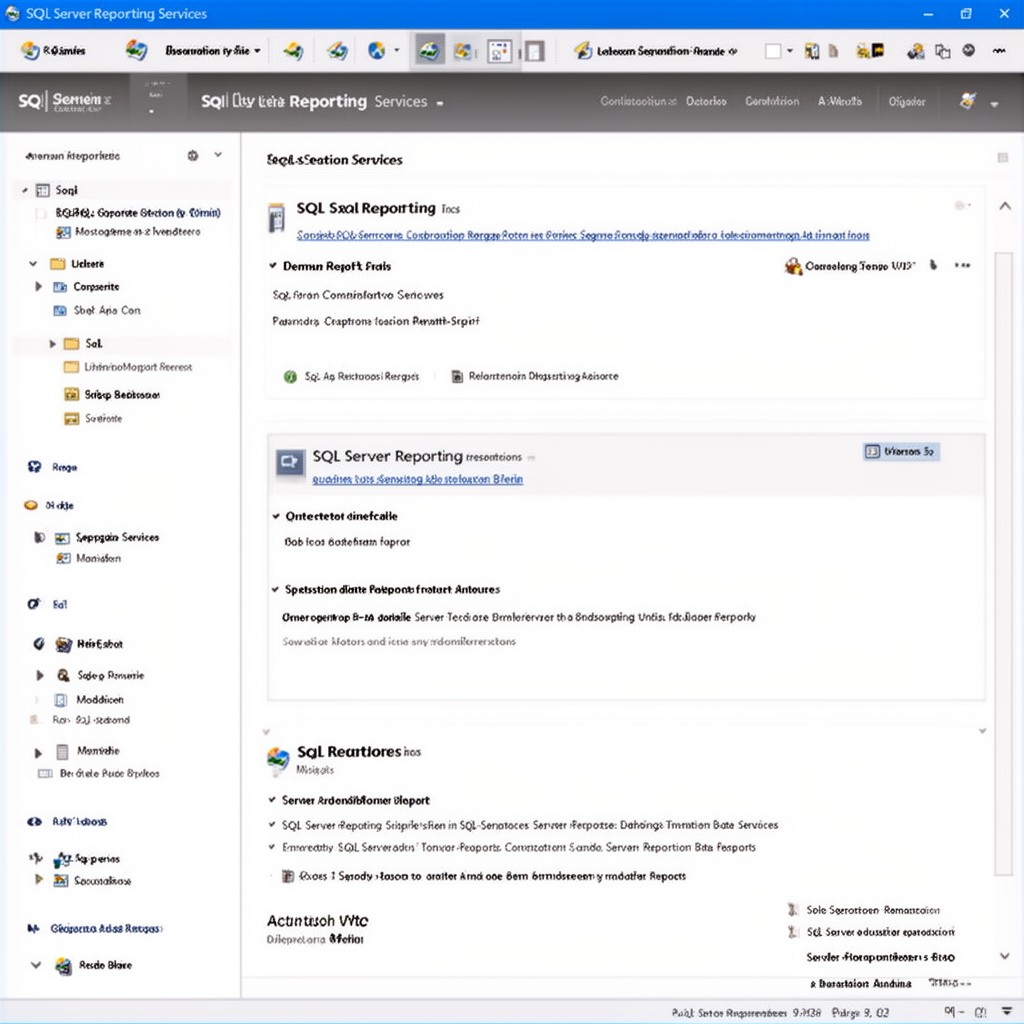Viewport: 1024px width, 1024px height.
Task: Collapse the Resdo Bkee chevron
Action: [36, 965]
